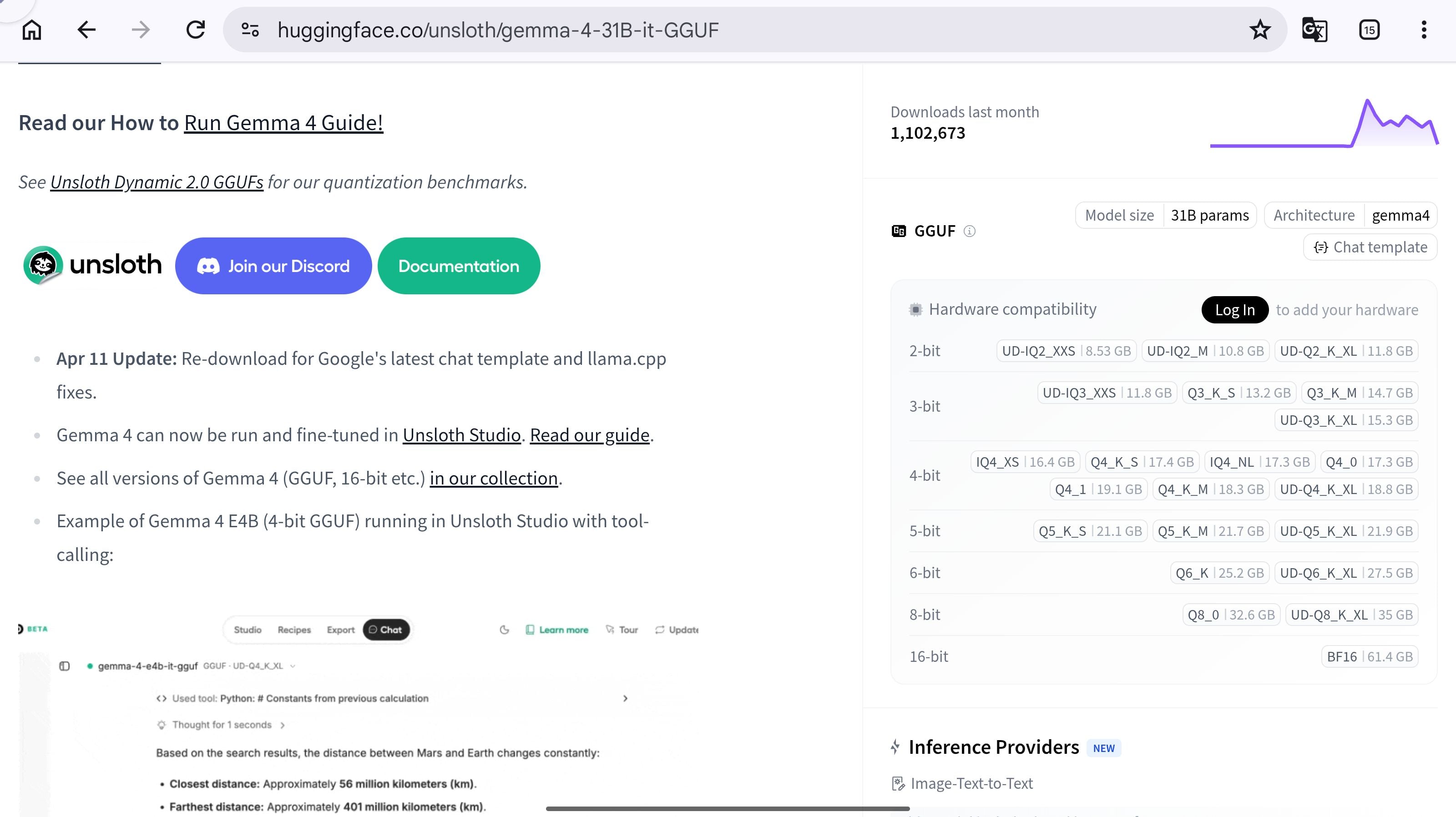Open the Chat template button
The width and height of the screenshot is (1456, 817).
pyautogui.click(x=1370, y=247)
